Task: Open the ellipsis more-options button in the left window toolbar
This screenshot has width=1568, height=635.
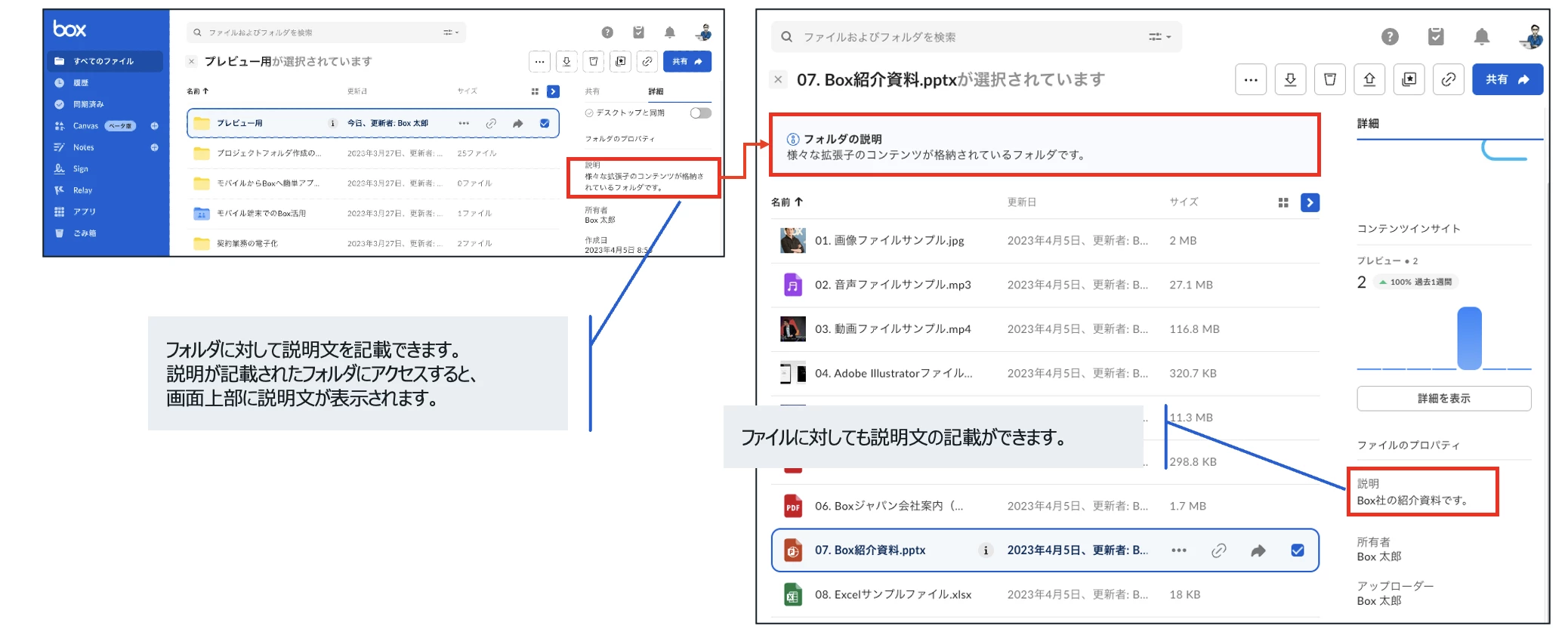Action: click(539, 61)
